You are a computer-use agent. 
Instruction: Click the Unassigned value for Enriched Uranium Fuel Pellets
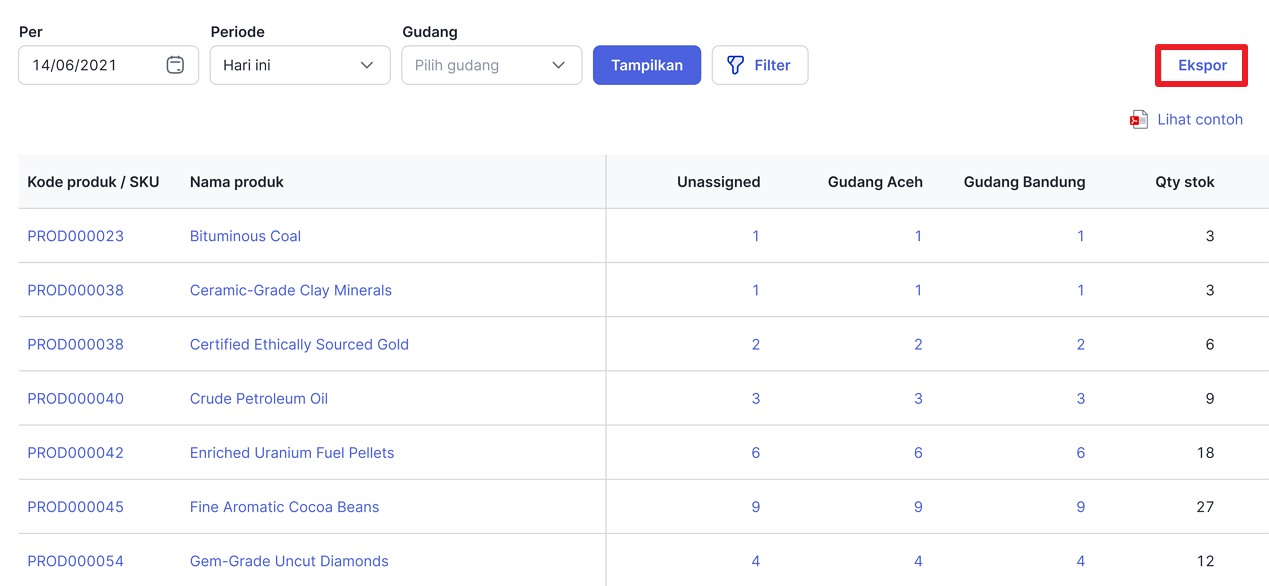(x=756, y=452)
